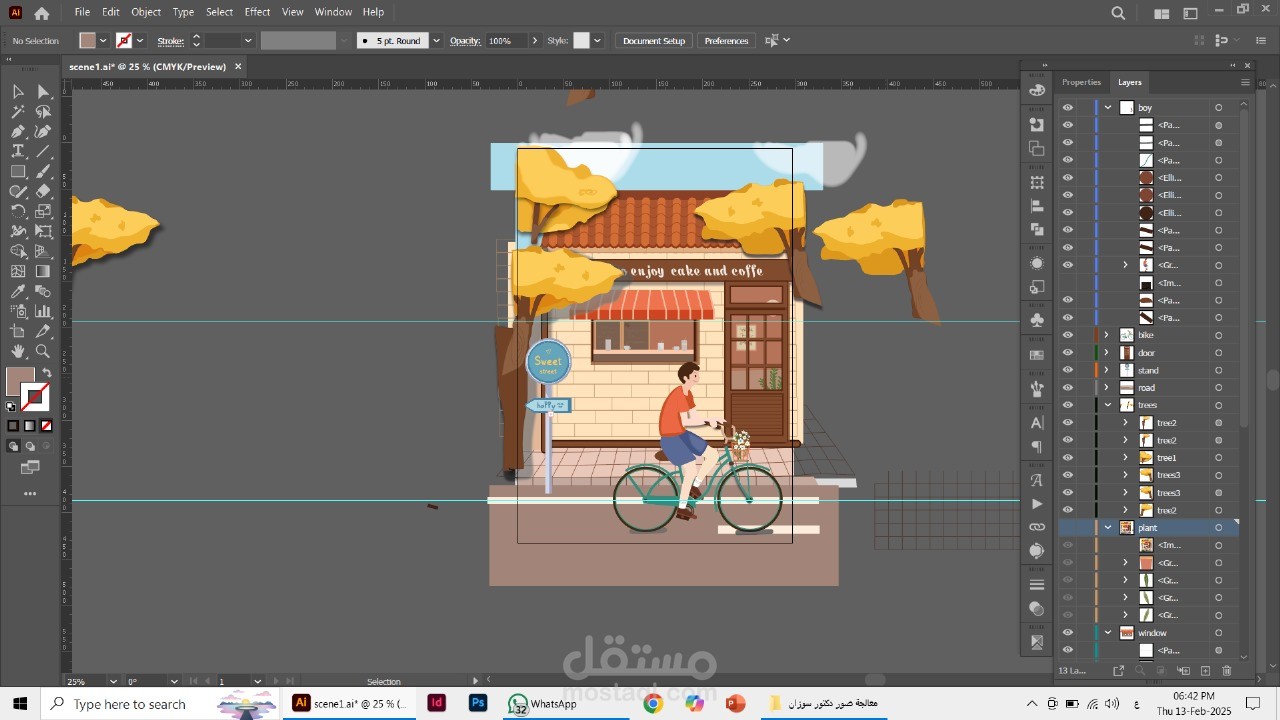Select the Pen tool
Viewport: 1280px width, 720px height.
coord(18,131)
